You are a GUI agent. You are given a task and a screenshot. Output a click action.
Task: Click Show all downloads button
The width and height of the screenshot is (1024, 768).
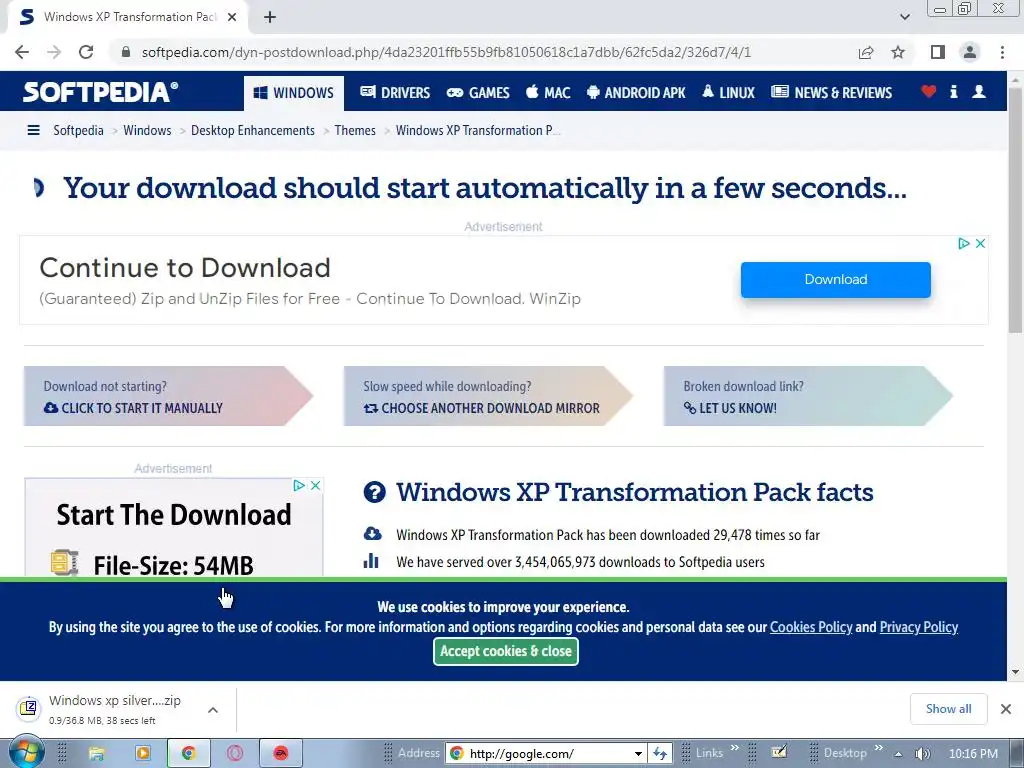[948, 709]
